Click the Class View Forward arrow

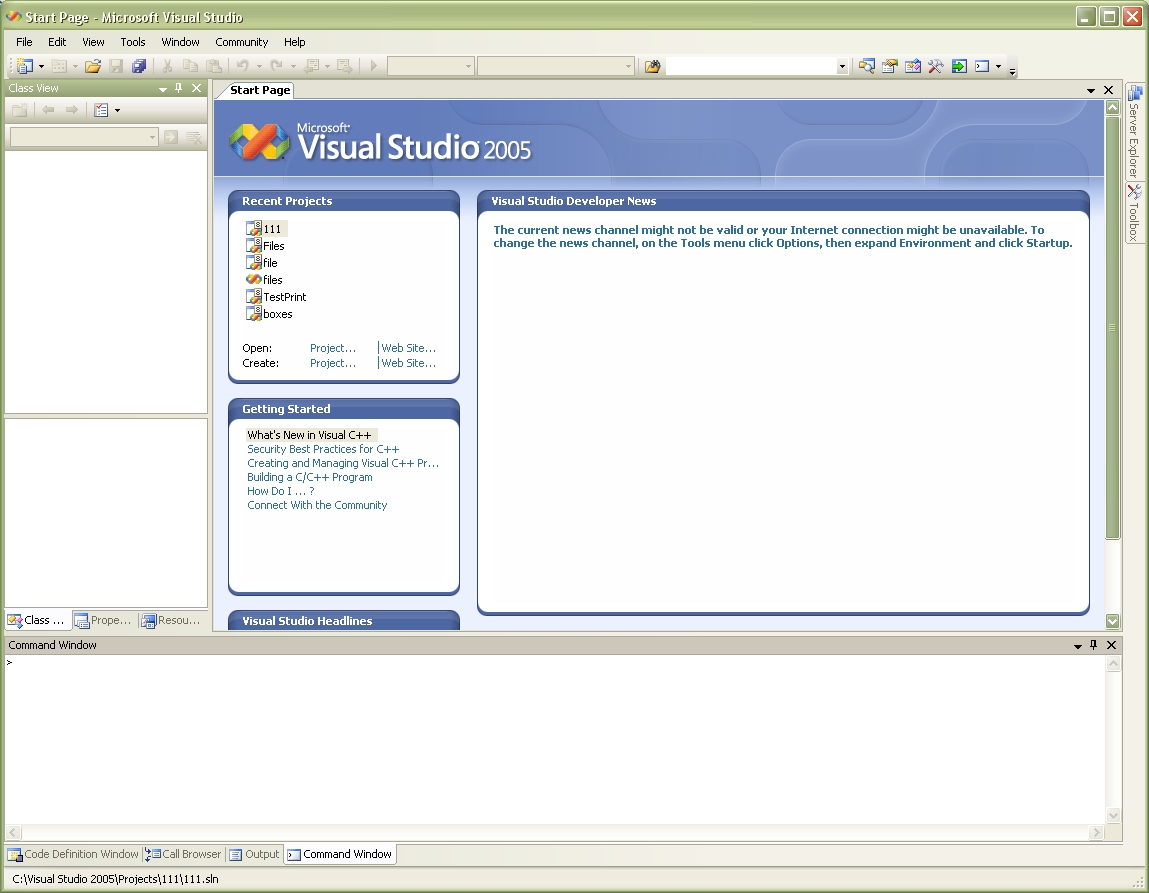click(x=71, y=110)
